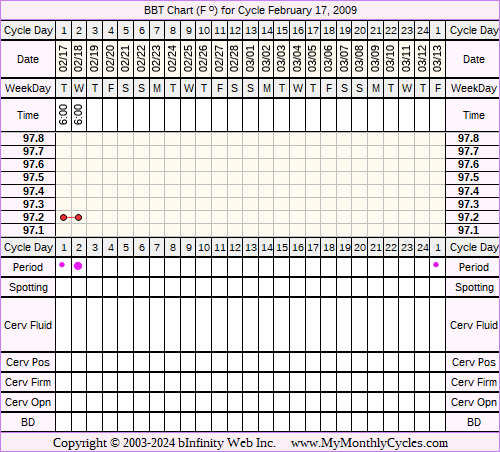Click the left 97.4 temperature label
This screenshot has width=500, height=452.
pos(33,191)
